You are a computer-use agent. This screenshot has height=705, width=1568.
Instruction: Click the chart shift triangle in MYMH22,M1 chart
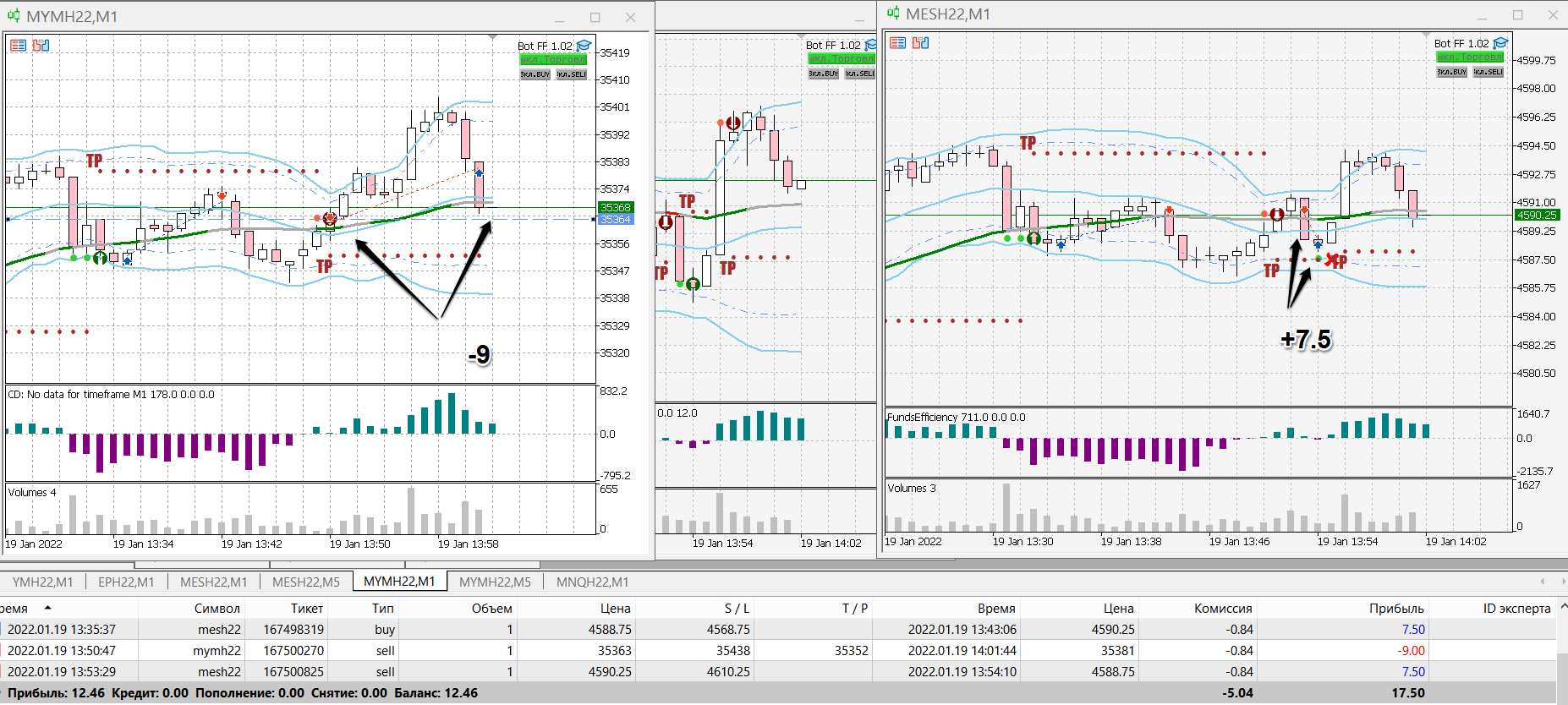click(492, 37)
